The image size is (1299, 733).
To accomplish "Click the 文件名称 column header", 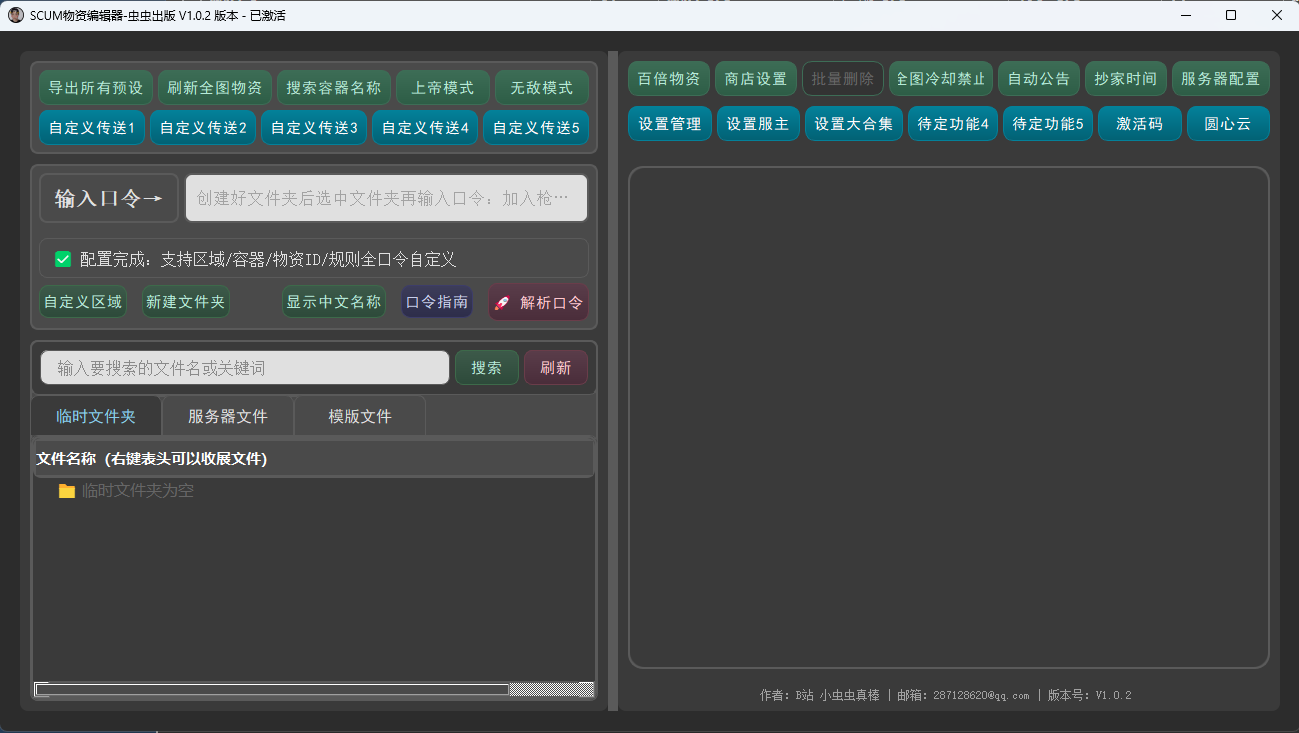I will pyautogui.click(x=152, y=459).
